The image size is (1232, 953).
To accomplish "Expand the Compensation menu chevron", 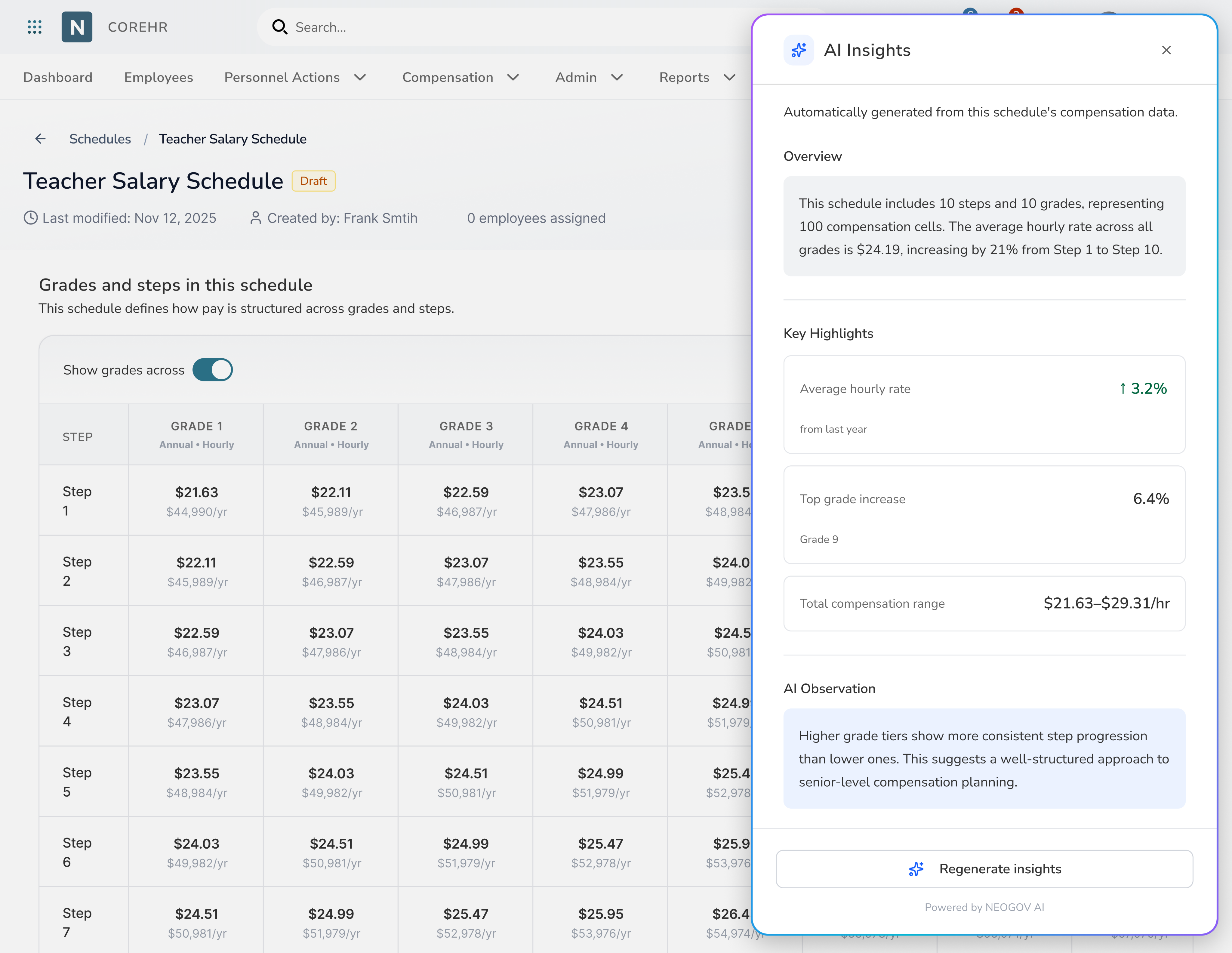I will [x=513, y=77].
